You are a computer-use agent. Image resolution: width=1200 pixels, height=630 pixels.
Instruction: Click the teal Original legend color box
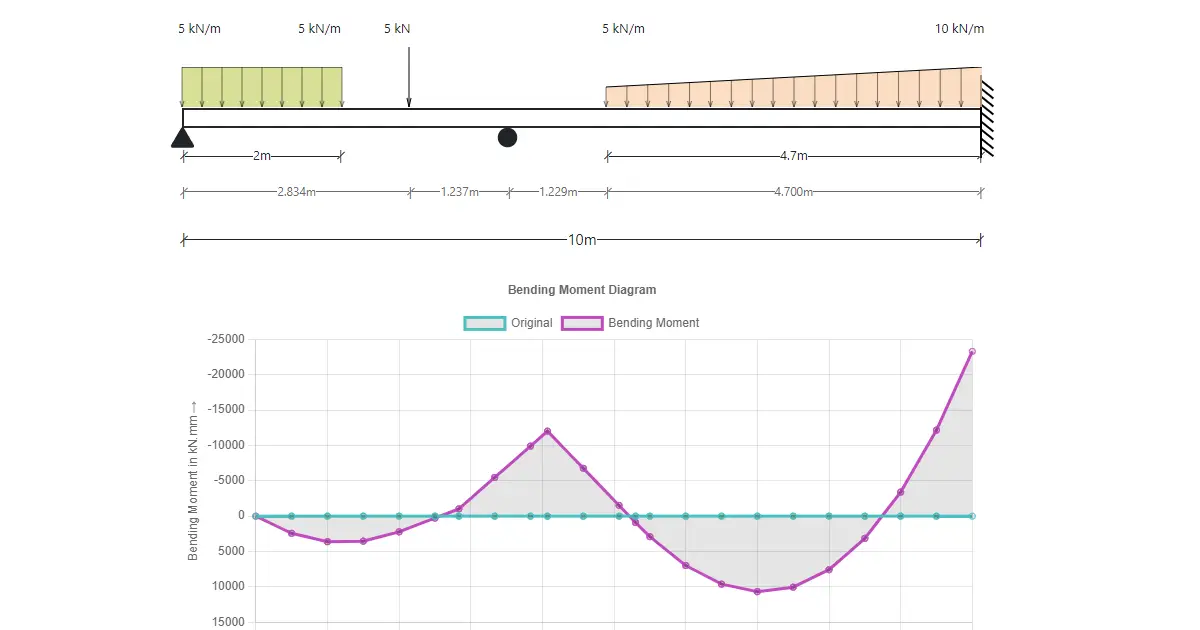click(484, 323)
